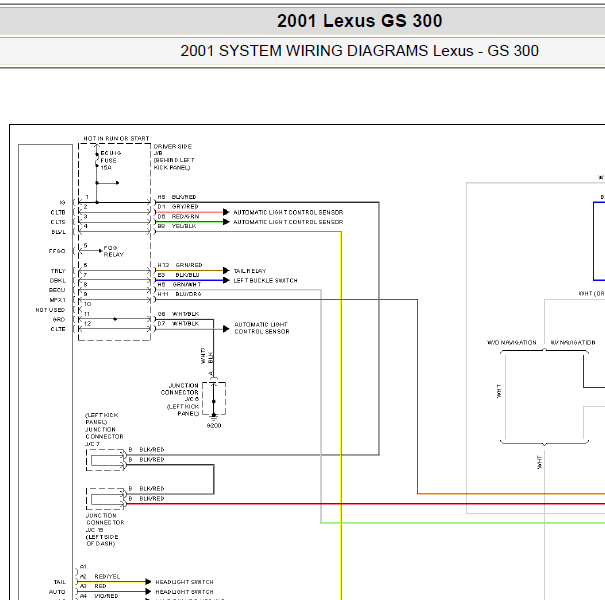Click the H12 GRN/RED wire label
Viewport: 605px width, 600px height.
pyautogui.click(x=180, y=265)
